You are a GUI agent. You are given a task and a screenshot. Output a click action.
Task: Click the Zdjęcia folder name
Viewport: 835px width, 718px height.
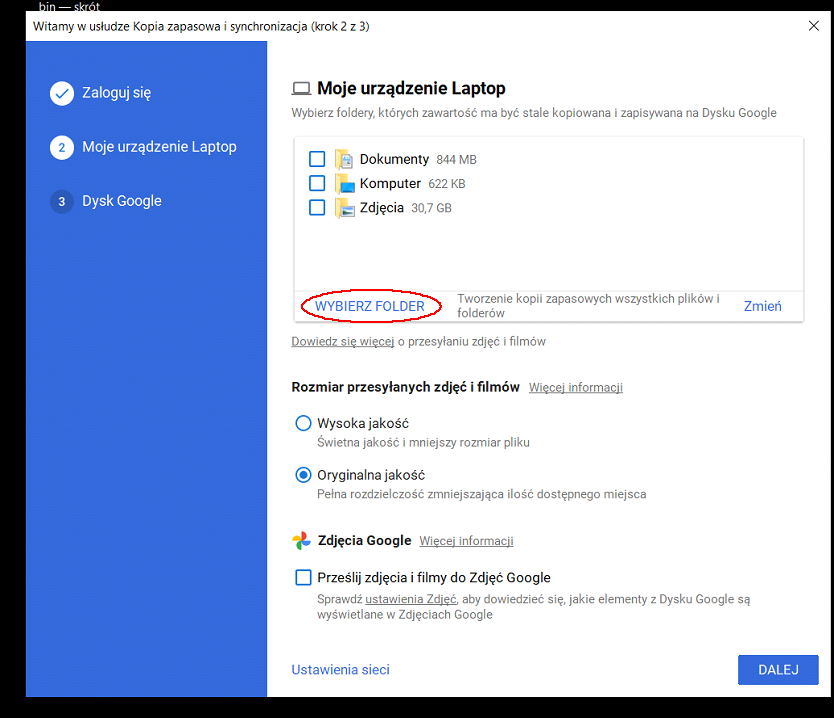[x=382, y=208]
